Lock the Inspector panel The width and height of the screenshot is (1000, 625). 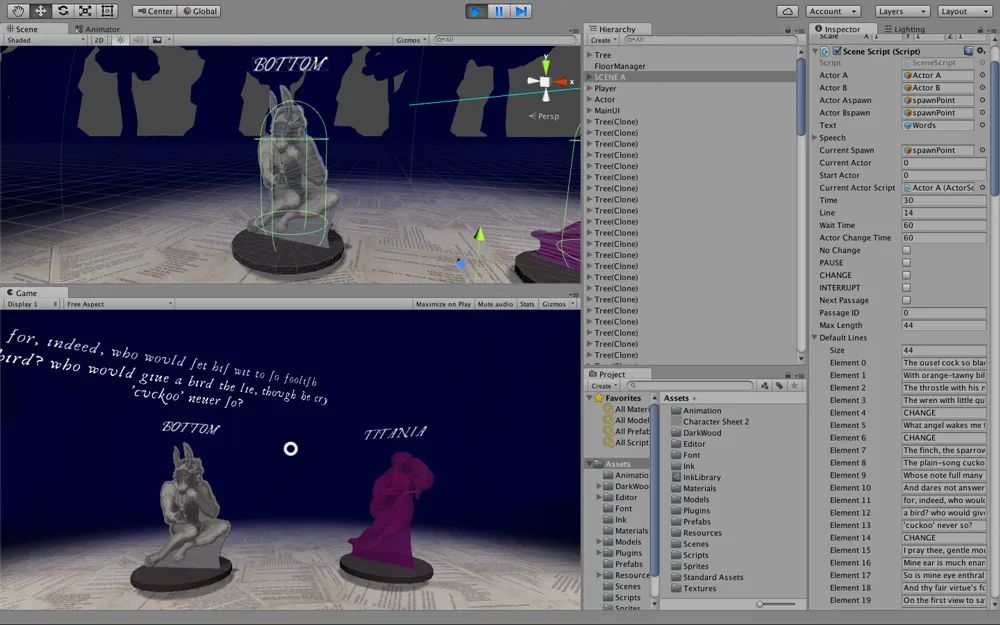coord(980,29)
